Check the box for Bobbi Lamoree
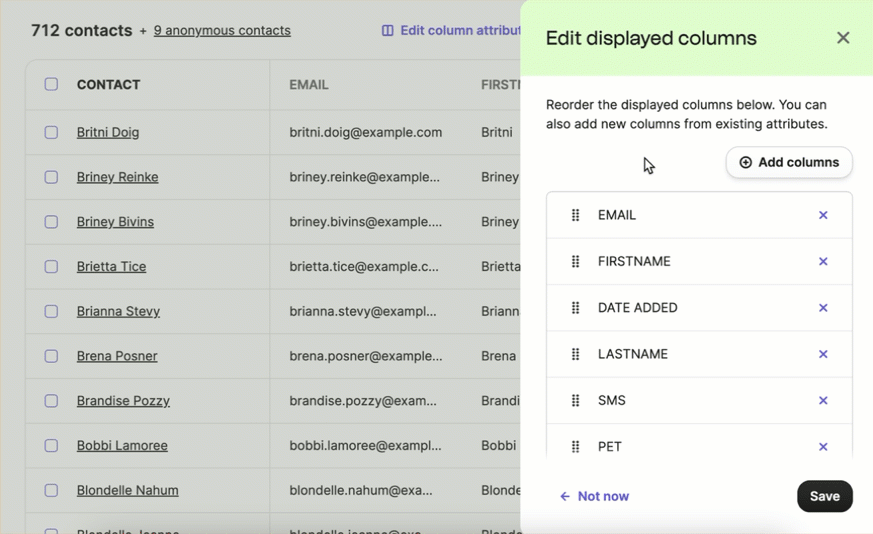 (51, 445)
